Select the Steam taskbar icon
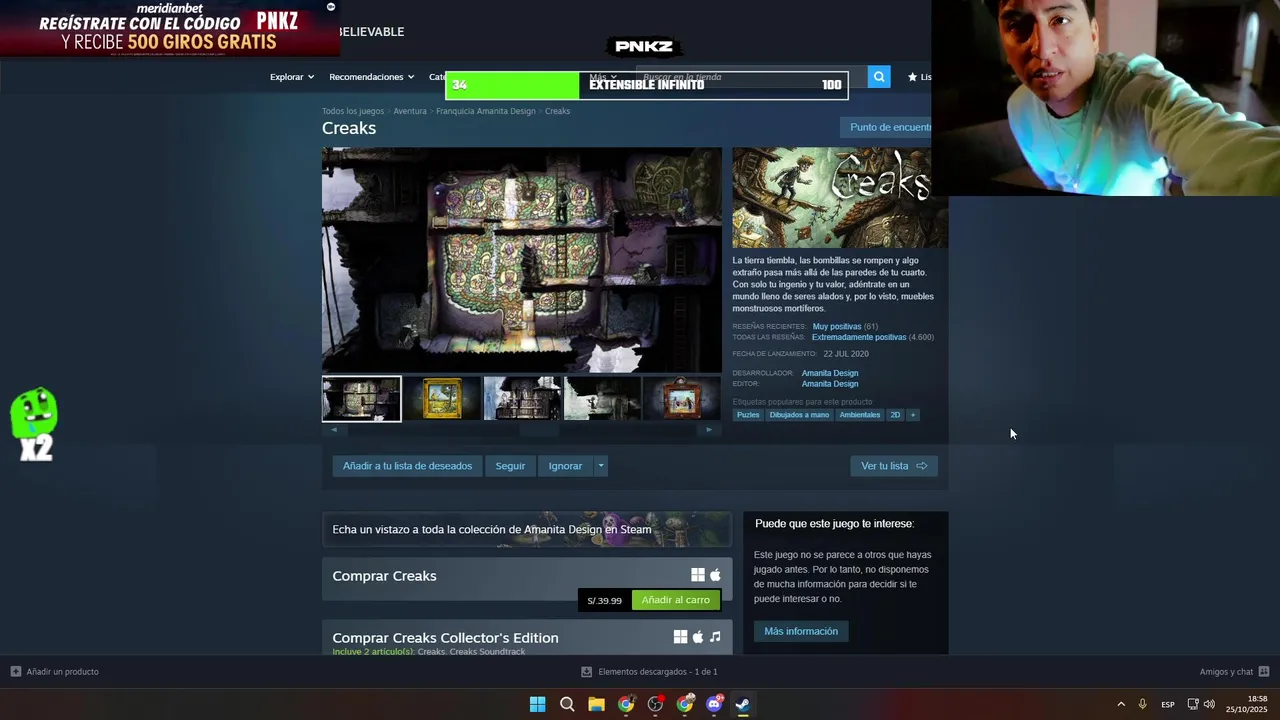This screenshot has height=720, width=1280. [x=743, y=704]
